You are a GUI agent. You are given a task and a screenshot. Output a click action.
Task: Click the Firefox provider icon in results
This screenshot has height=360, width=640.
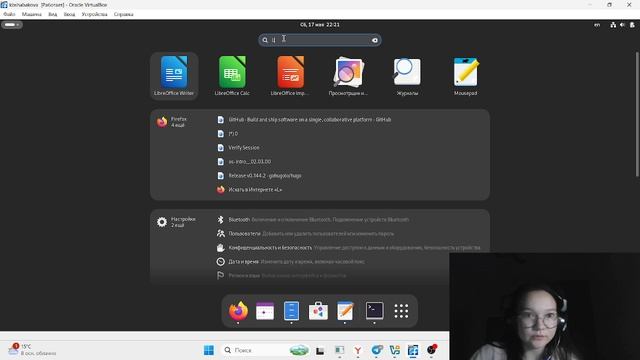[x=162, y=122]
